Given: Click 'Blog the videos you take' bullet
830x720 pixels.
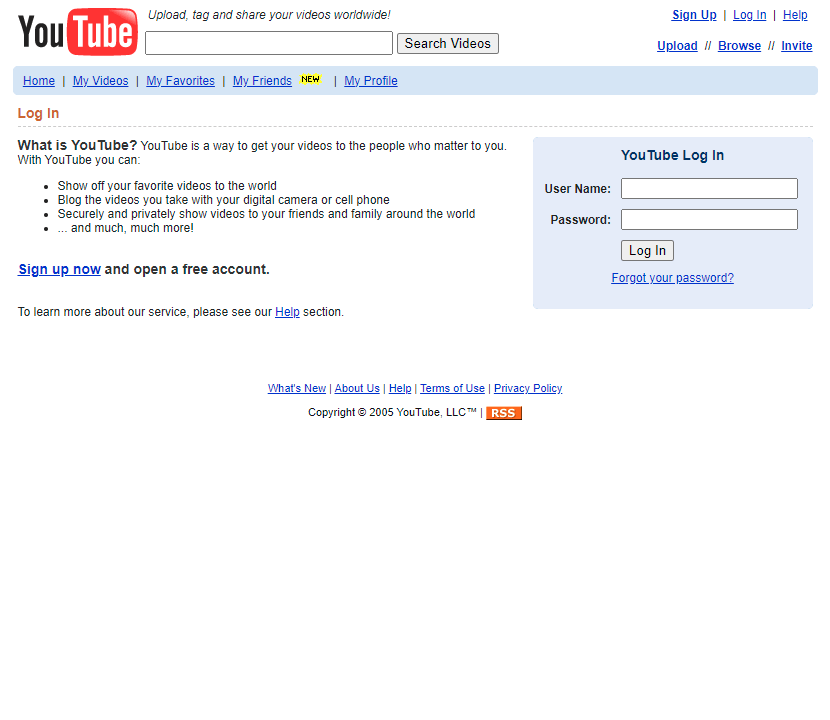Looking at the screenshot, I should pyautogui.click(x=223, y=200).
